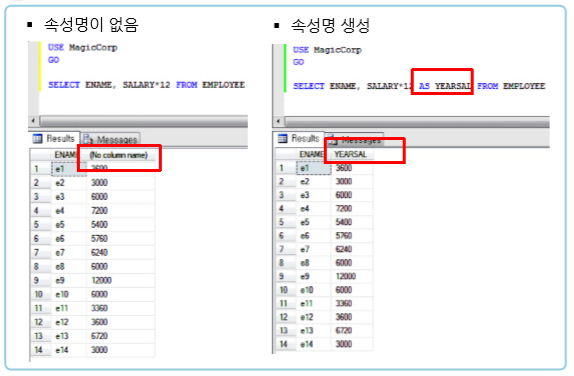
Task: Click the horizontal scrollbar under the no-alias query
Action: [144, 121]
